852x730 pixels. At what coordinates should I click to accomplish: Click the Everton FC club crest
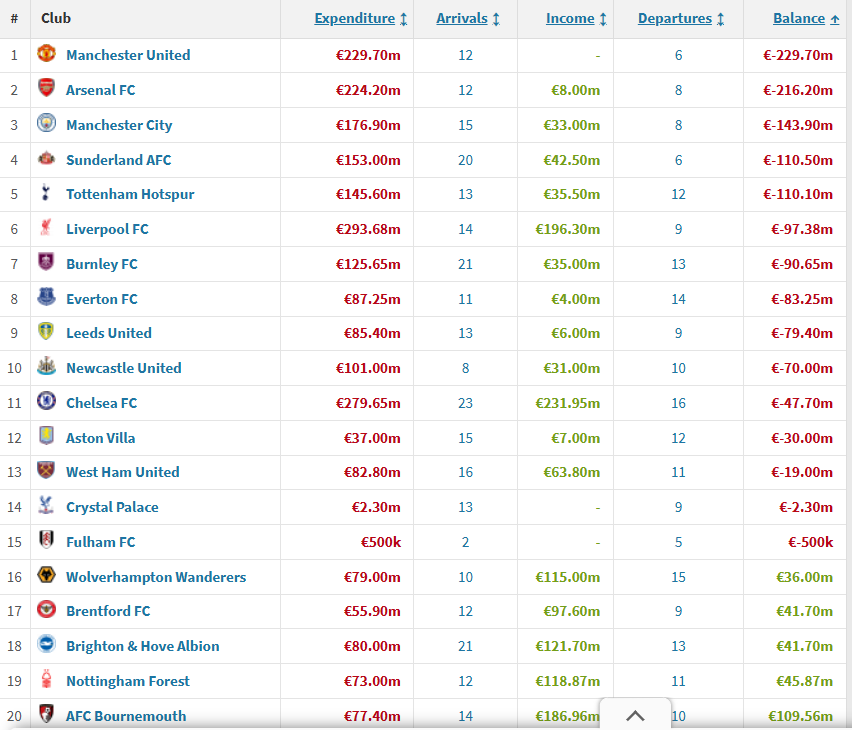pyautogui.click(x=46, y=297)
